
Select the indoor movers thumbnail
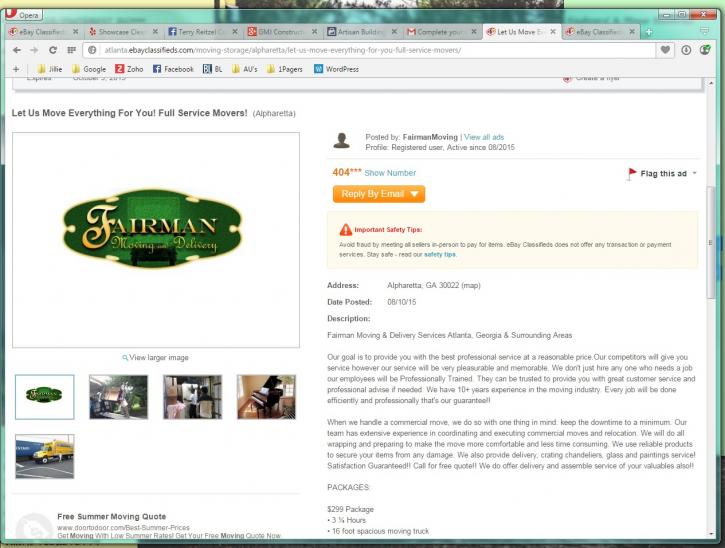tap(192, 397)
